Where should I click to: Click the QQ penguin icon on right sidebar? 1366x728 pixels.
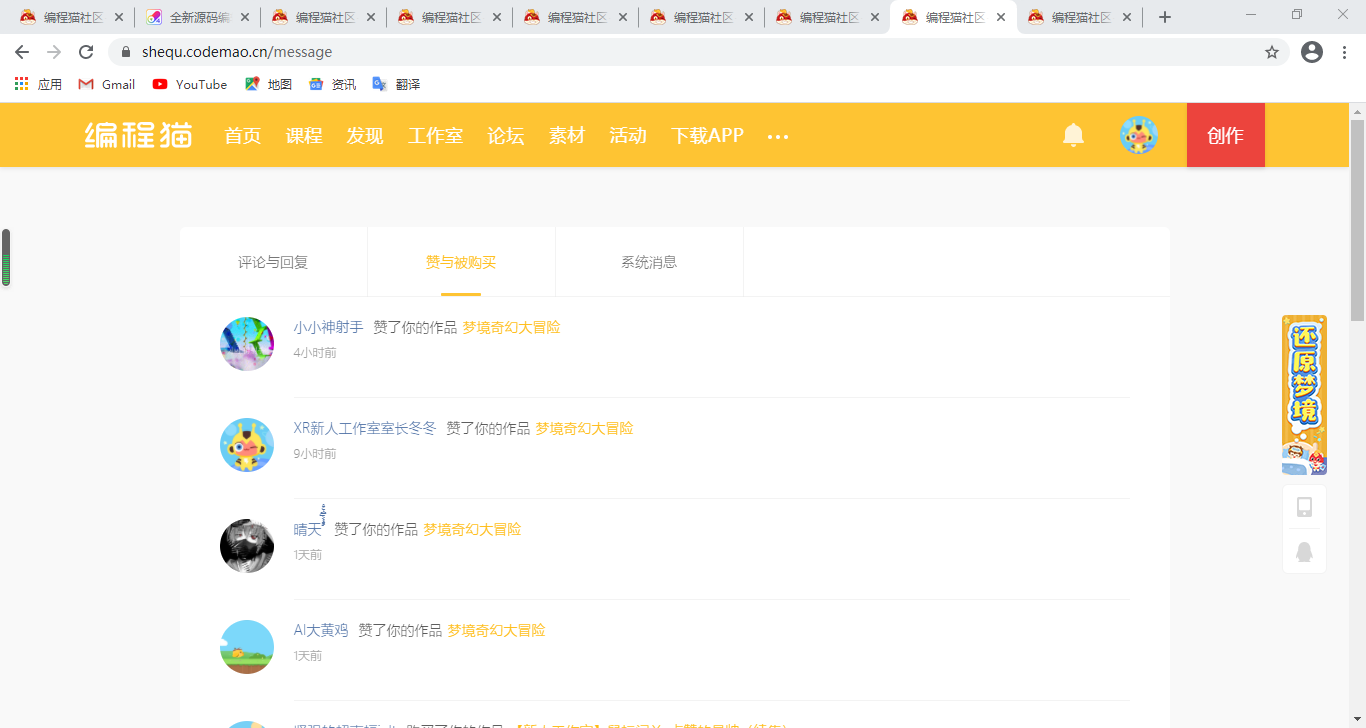point(1304,552)
